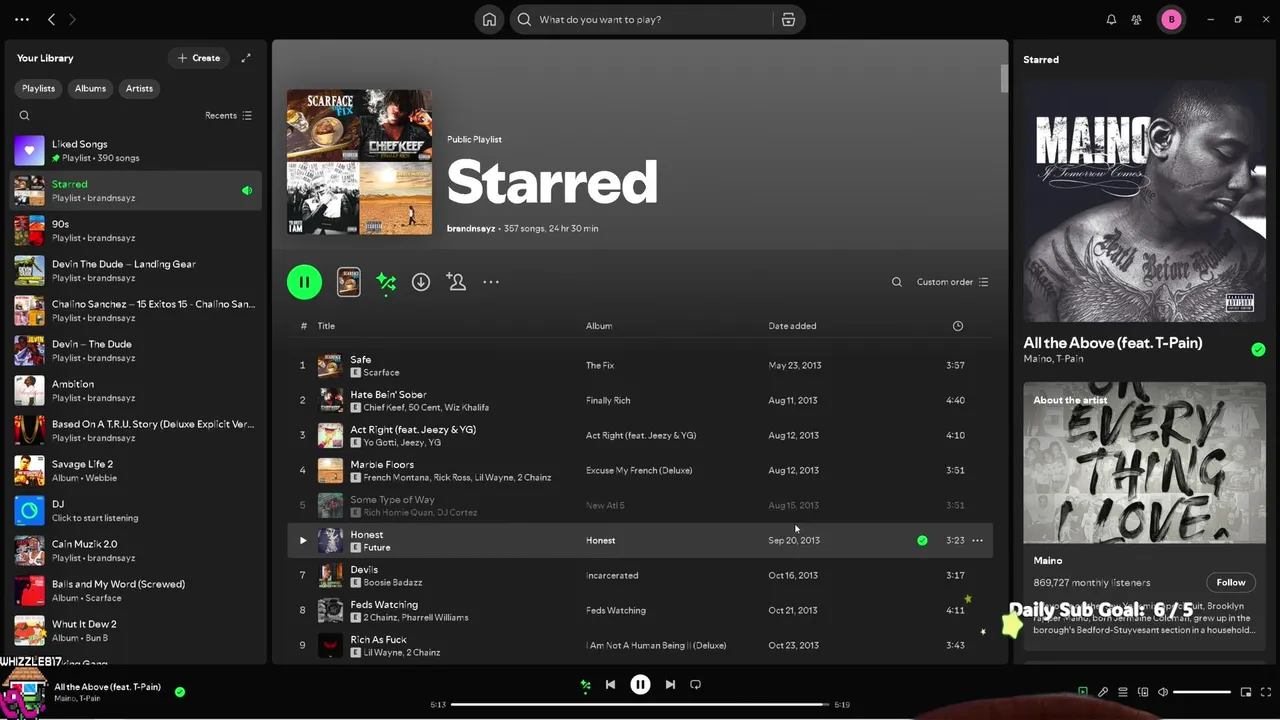Mute the volume speaker icon
This screenshot has height=720, width=1280.
click(x=1163, y=692)
